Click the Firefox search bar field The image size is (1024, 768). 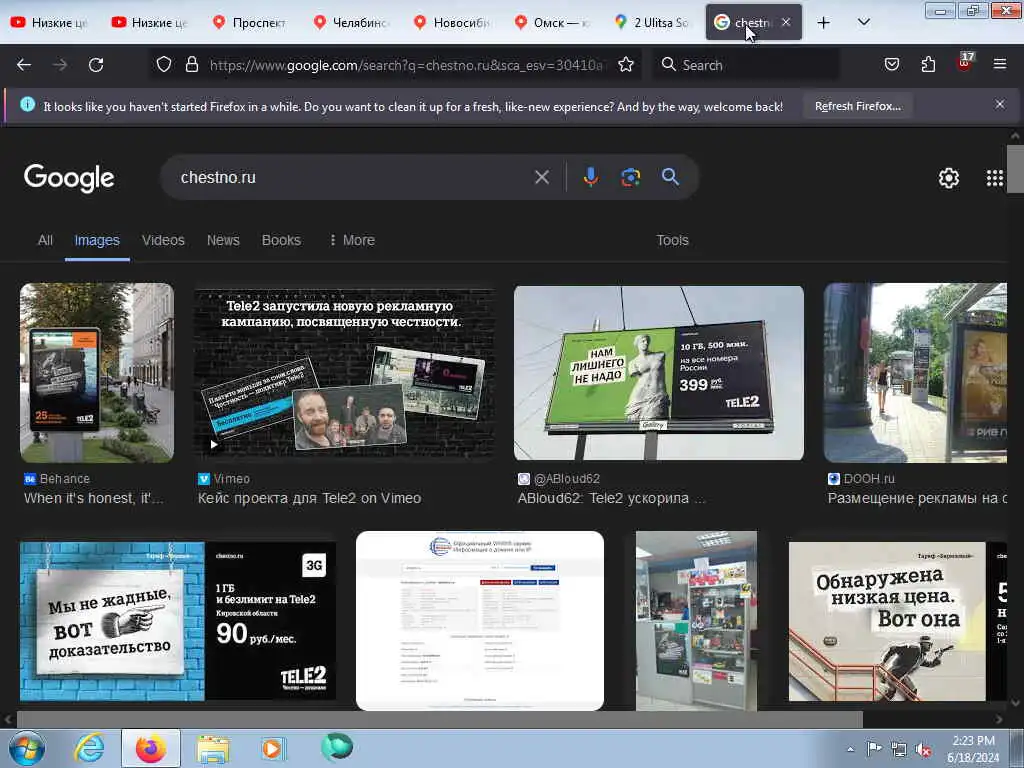click(746, 65)
